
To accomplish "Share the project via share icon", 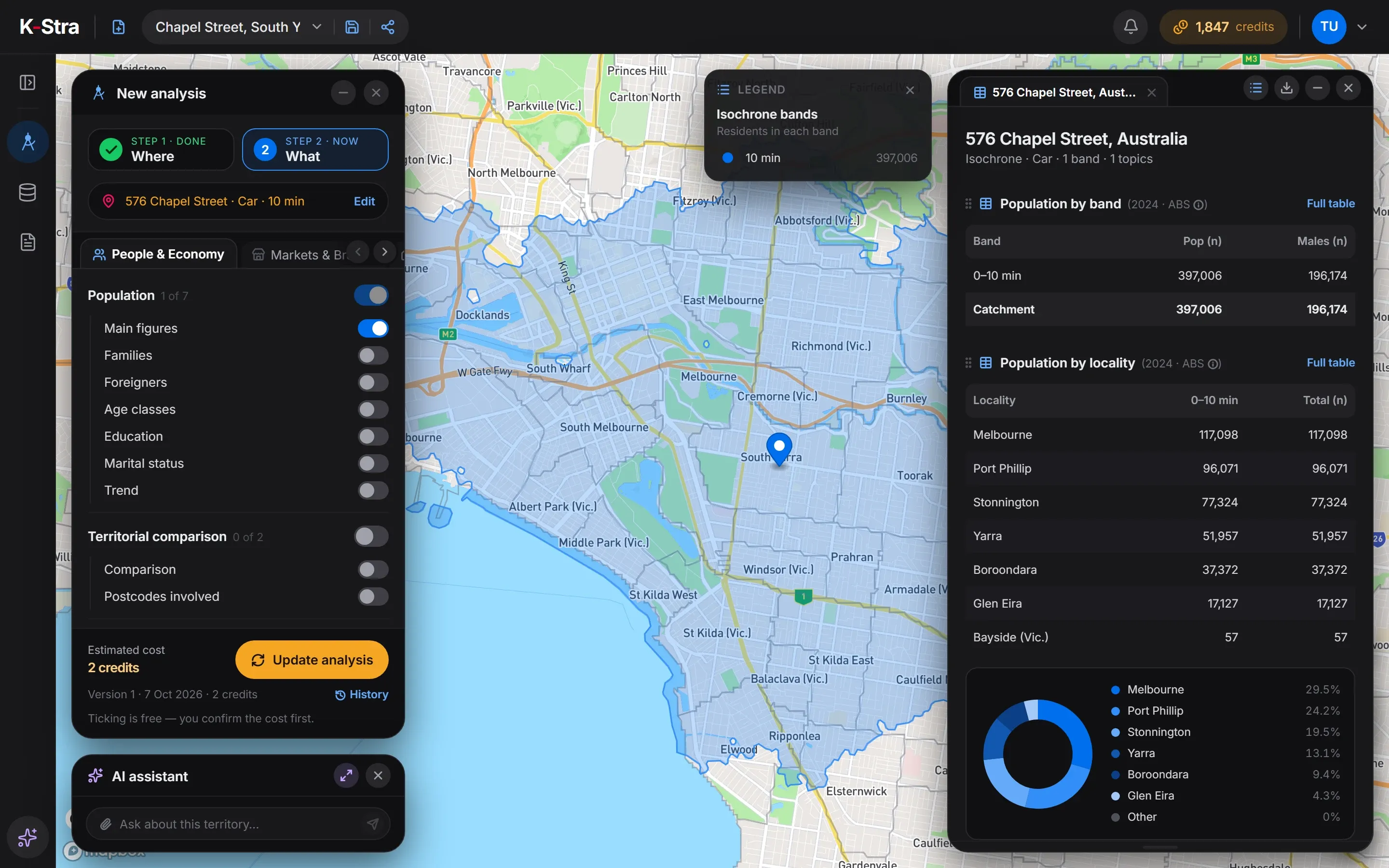I will [388, 27].
